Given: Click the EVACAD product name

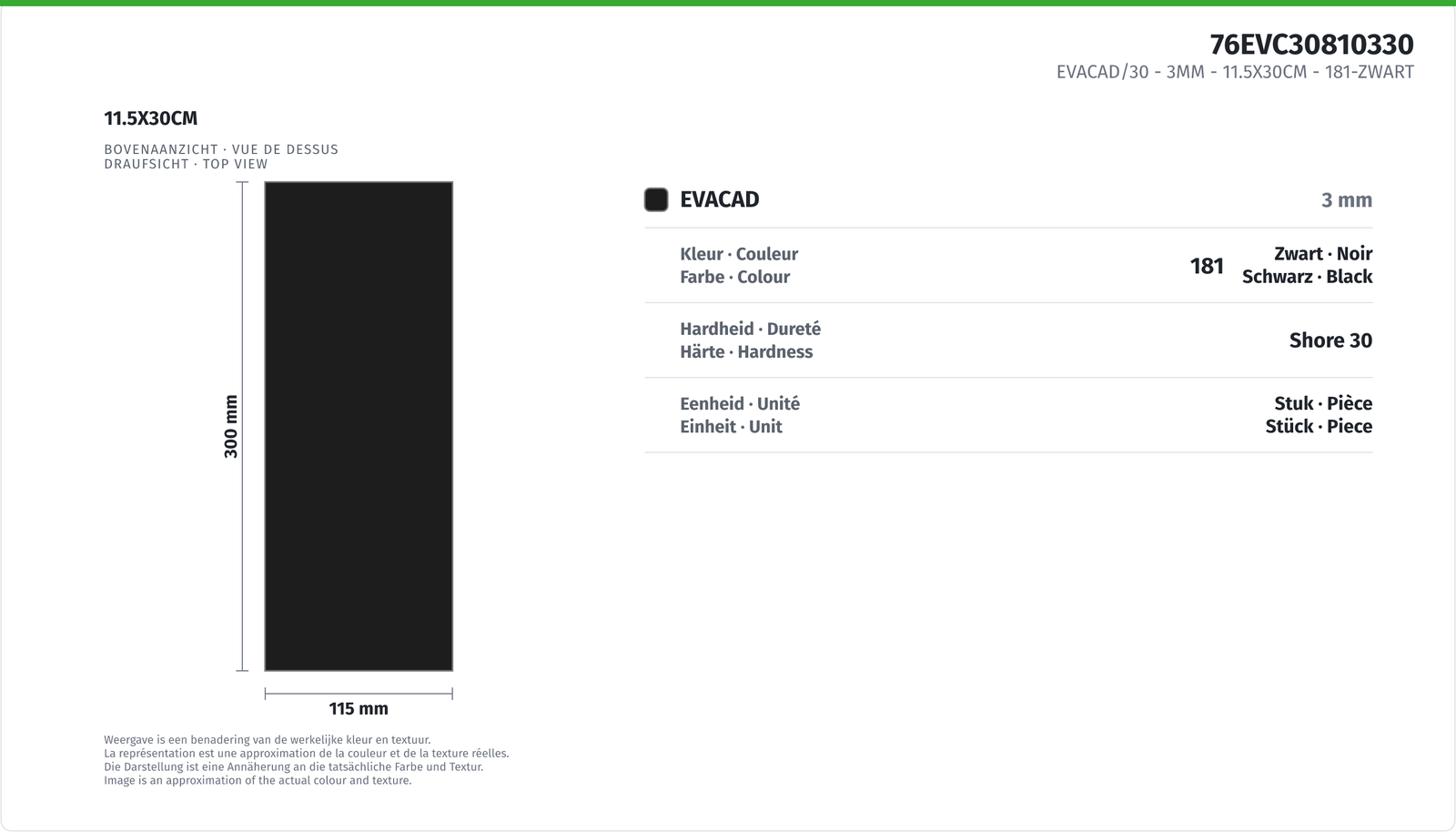Looking at the screenshot, I should (x=719, y=199).
